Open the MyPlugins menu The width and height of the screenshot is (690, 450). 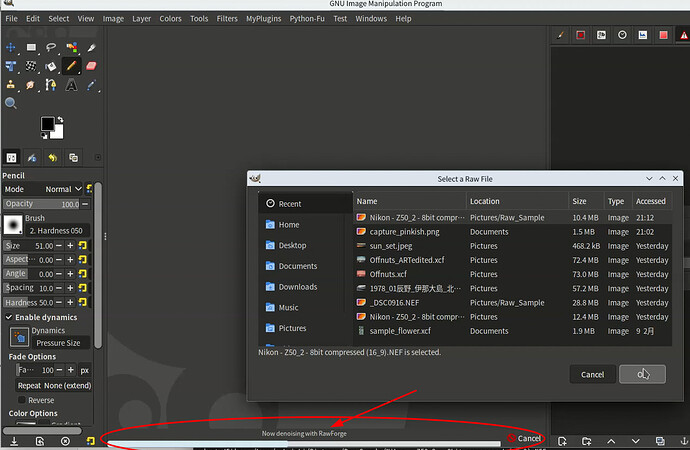[x=264, y=18]
